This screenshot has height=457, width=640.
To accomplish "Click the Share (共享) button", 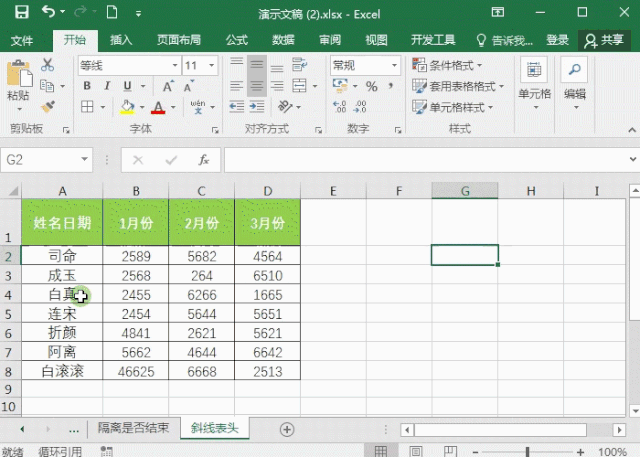I will pos(604,40).
